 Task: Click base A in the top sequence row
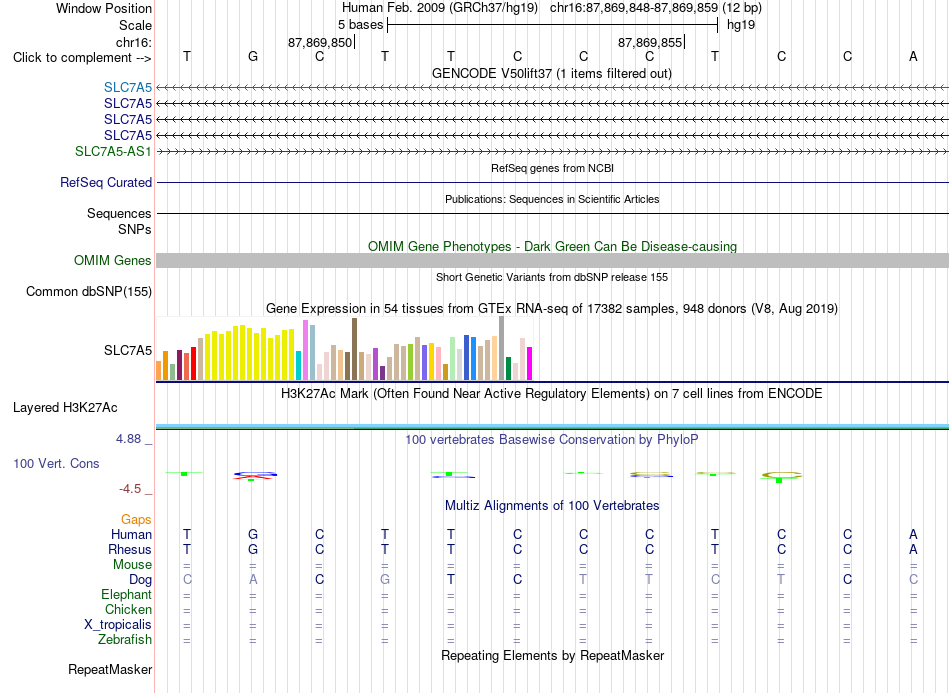click(x=913, y=56)
